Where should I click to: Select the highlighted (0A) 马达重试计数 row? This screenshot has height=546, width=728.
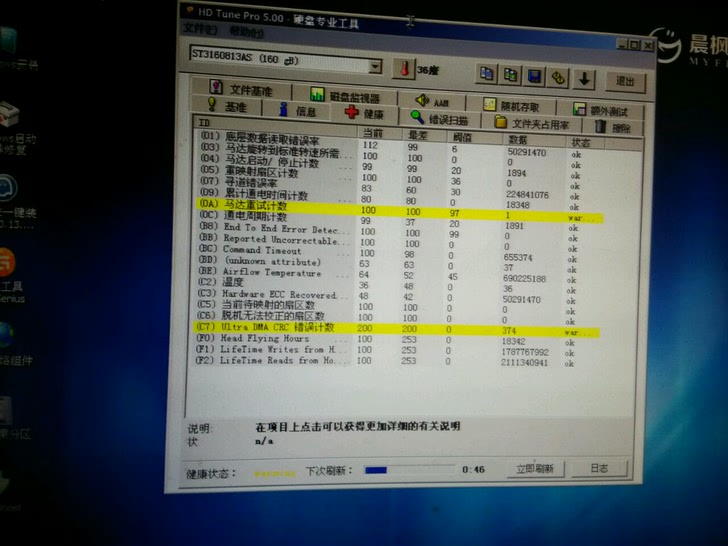[399, 211]
